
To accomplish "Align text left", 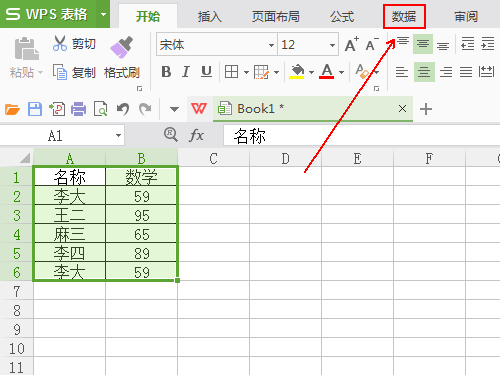I will (x=402, y=72).
